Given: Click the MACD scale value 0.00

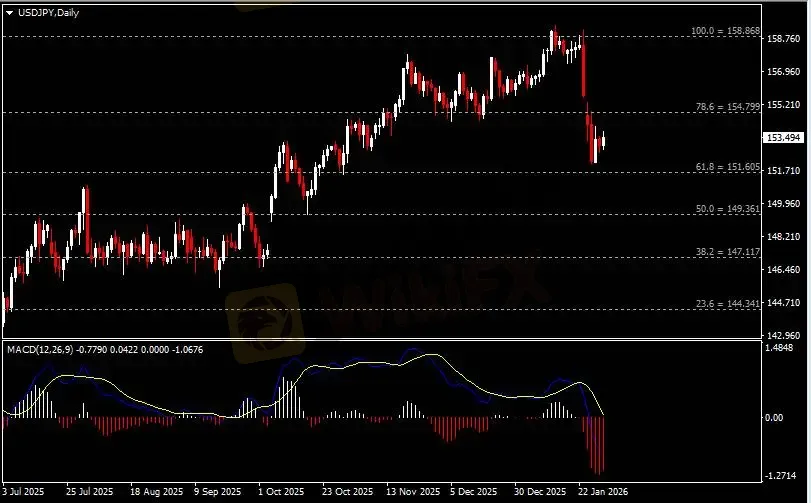Looking at the screenshot, I should (774, 418).
